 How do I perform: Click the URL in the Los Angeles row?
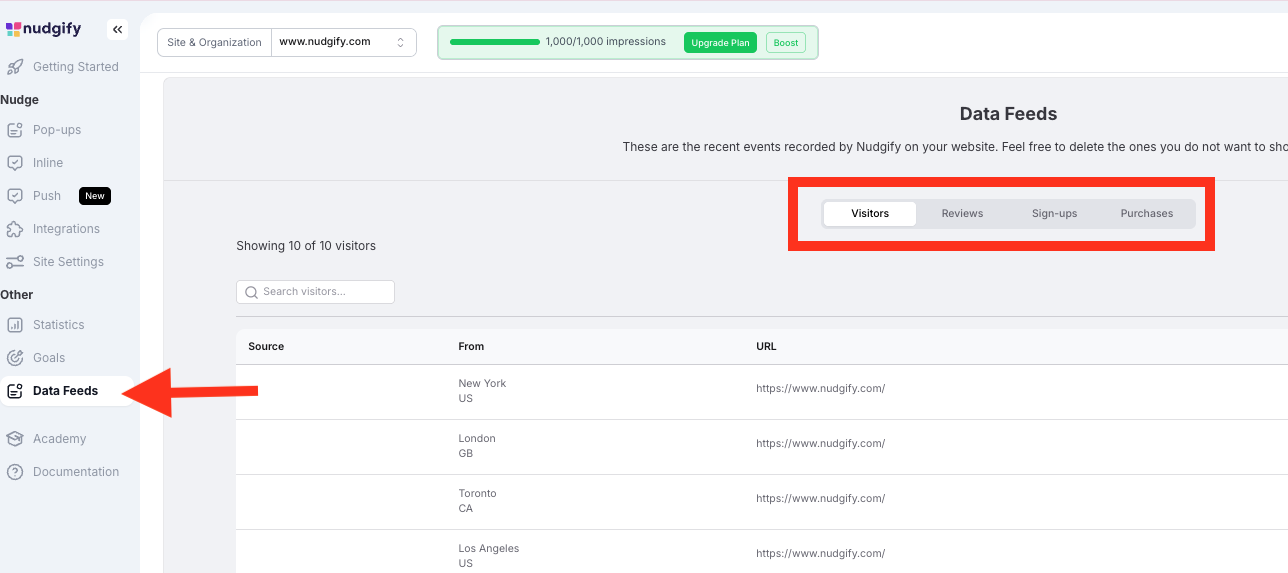click(x=820, y=554)
